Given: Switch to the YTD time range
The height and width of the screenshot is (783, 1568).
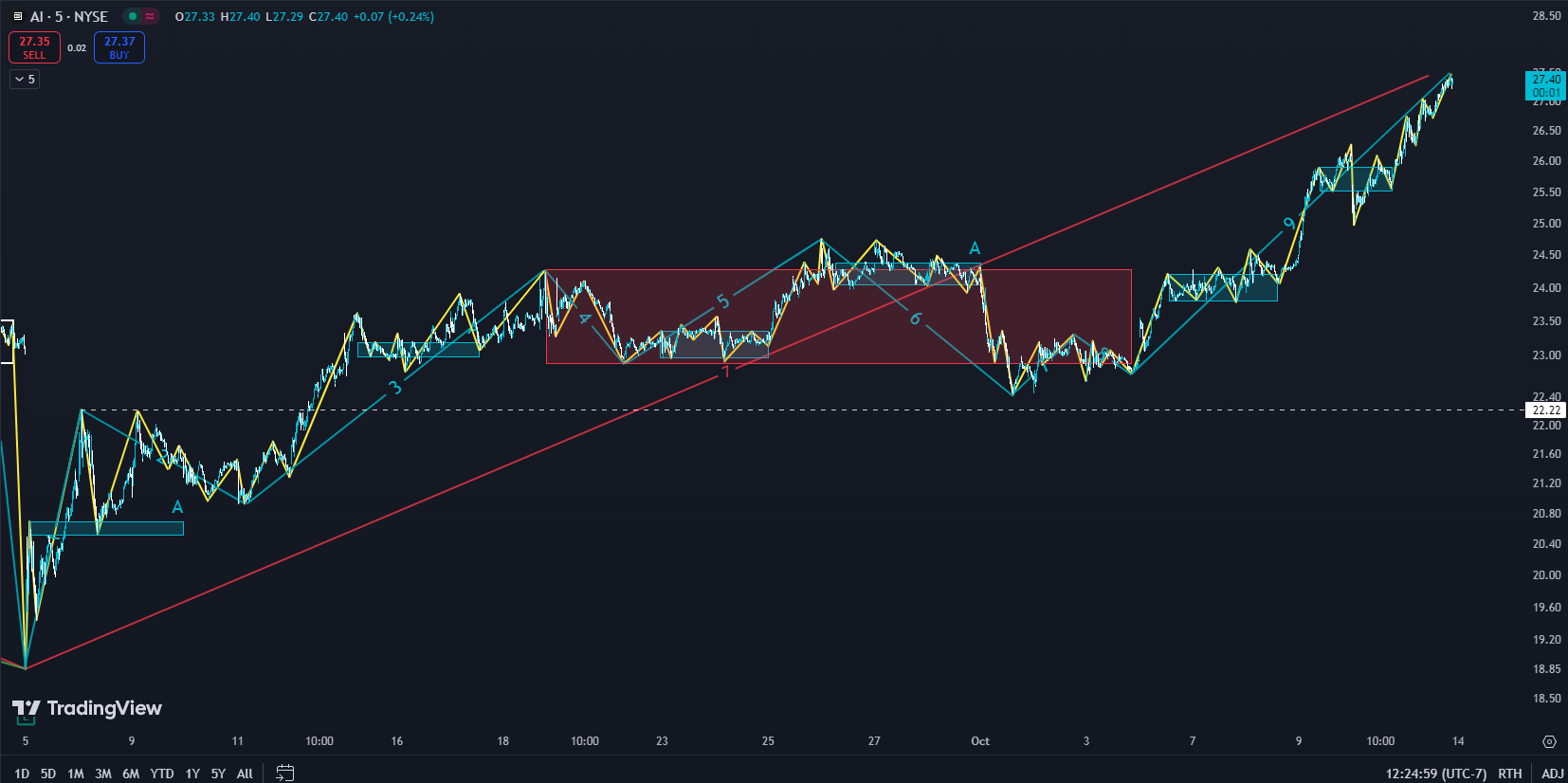Looking at the screenshot, I should click(162, 774).
